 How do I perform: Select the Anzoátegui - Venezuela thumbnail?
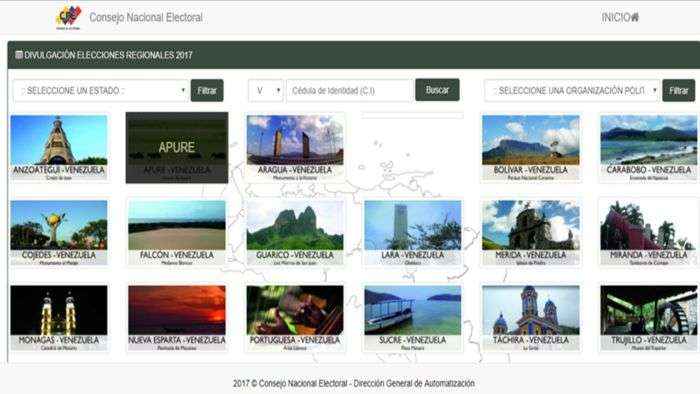(59, 148)
